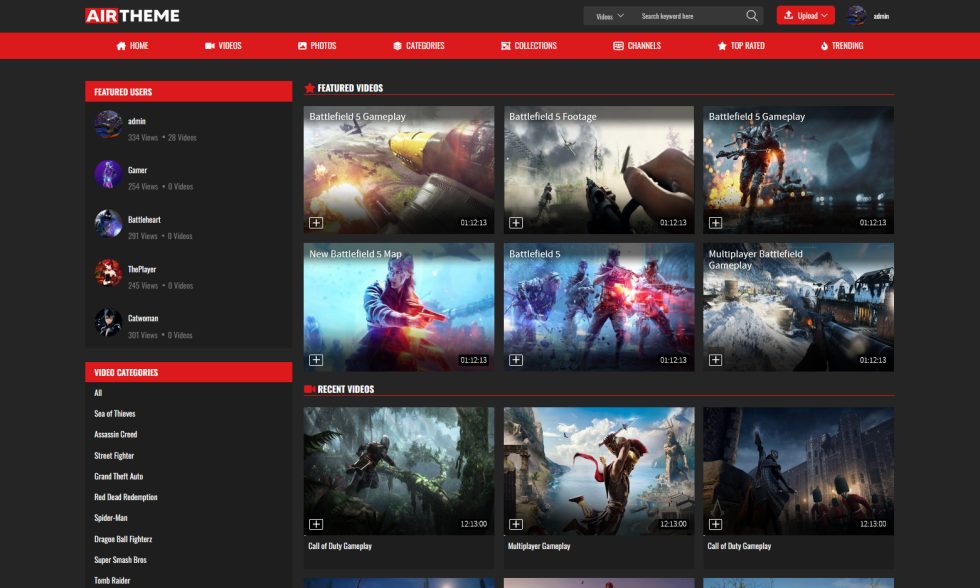Click ThePlayer user avatar
Viewport: 980px width, 588px height.
tap(108, 273)
